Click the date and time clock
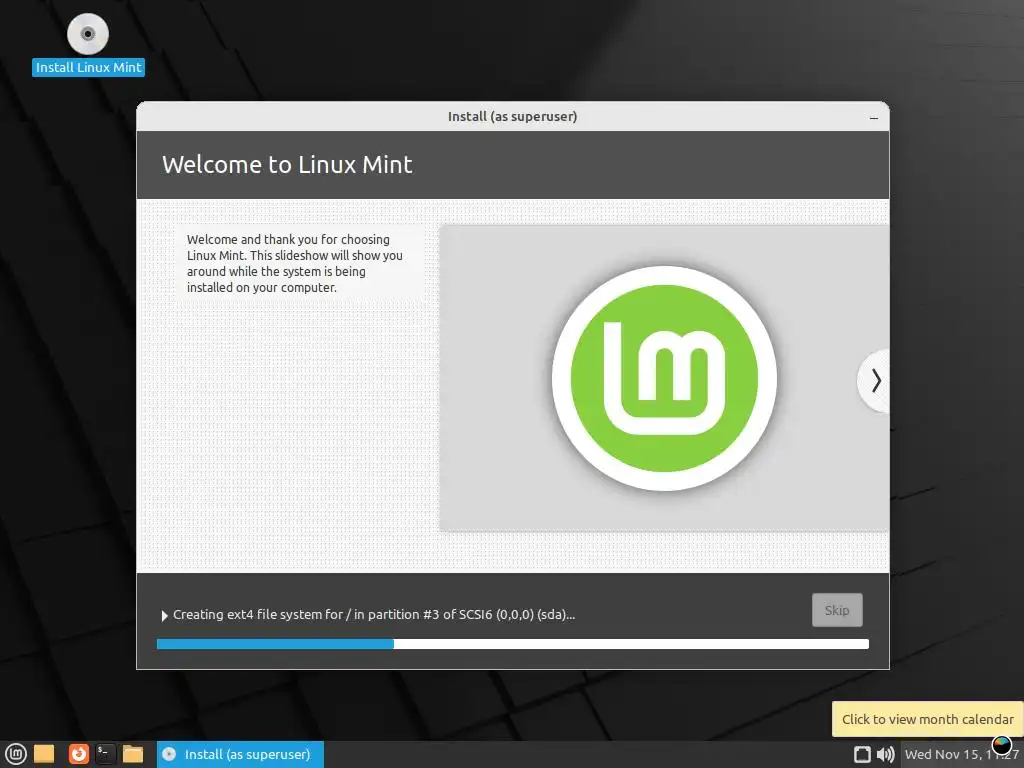The width and height of the screenshot is (1024, 768). click(961, 754)
